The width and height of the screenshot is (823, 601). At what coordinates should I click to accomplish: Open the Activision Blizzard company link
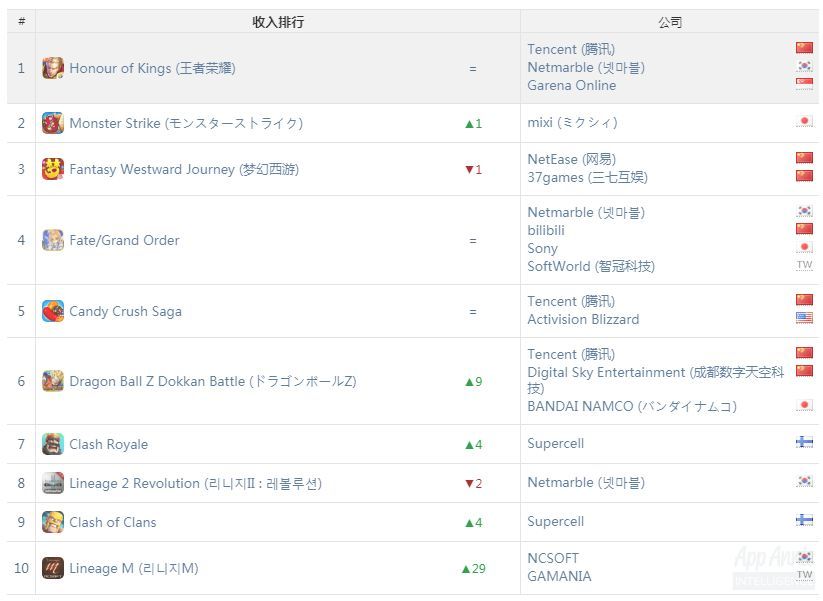[583, 319]
